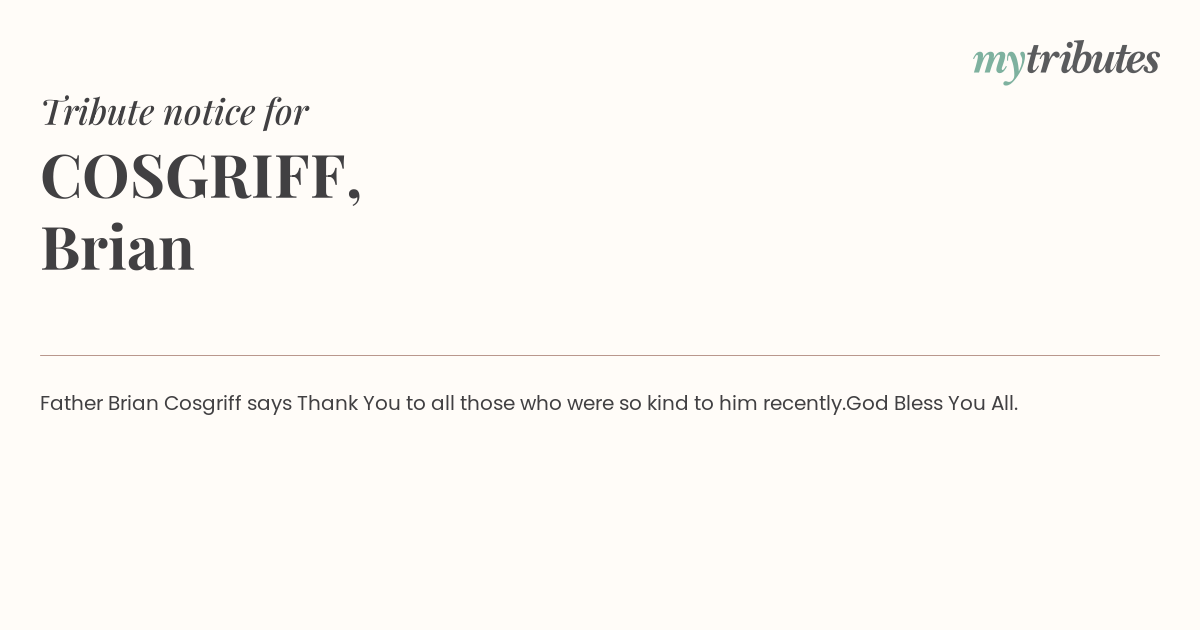The height and width of the screenshot is (630, 1200).
Task: Click the first name Brian heading
Action: click(117, 247)
